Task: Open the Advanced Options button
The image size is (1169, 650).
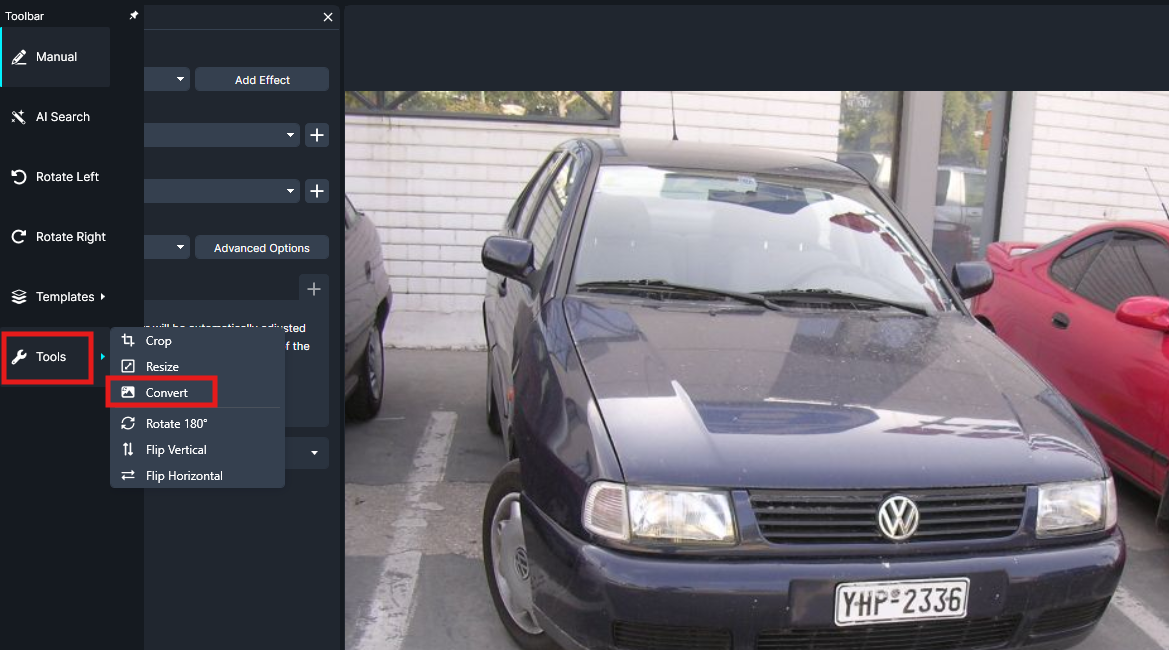Action: (x=262, y=248)
